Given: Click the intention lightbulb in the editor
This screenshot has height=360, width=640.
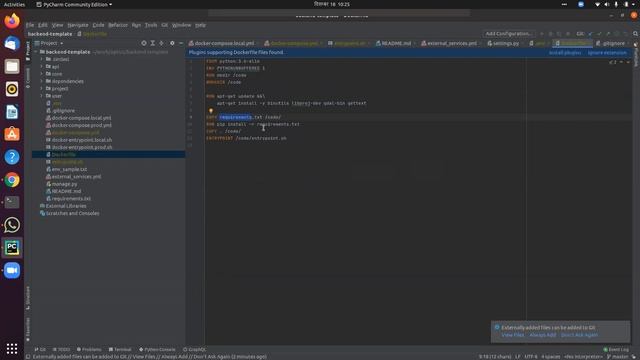Looking at the screenshot, I should click(211, 111).
